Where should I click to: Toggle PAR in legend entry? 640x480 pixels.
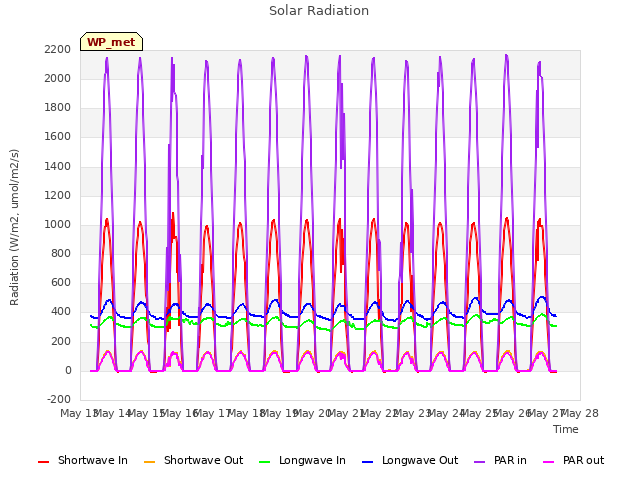pyautogui.click(x=500, y=460)
